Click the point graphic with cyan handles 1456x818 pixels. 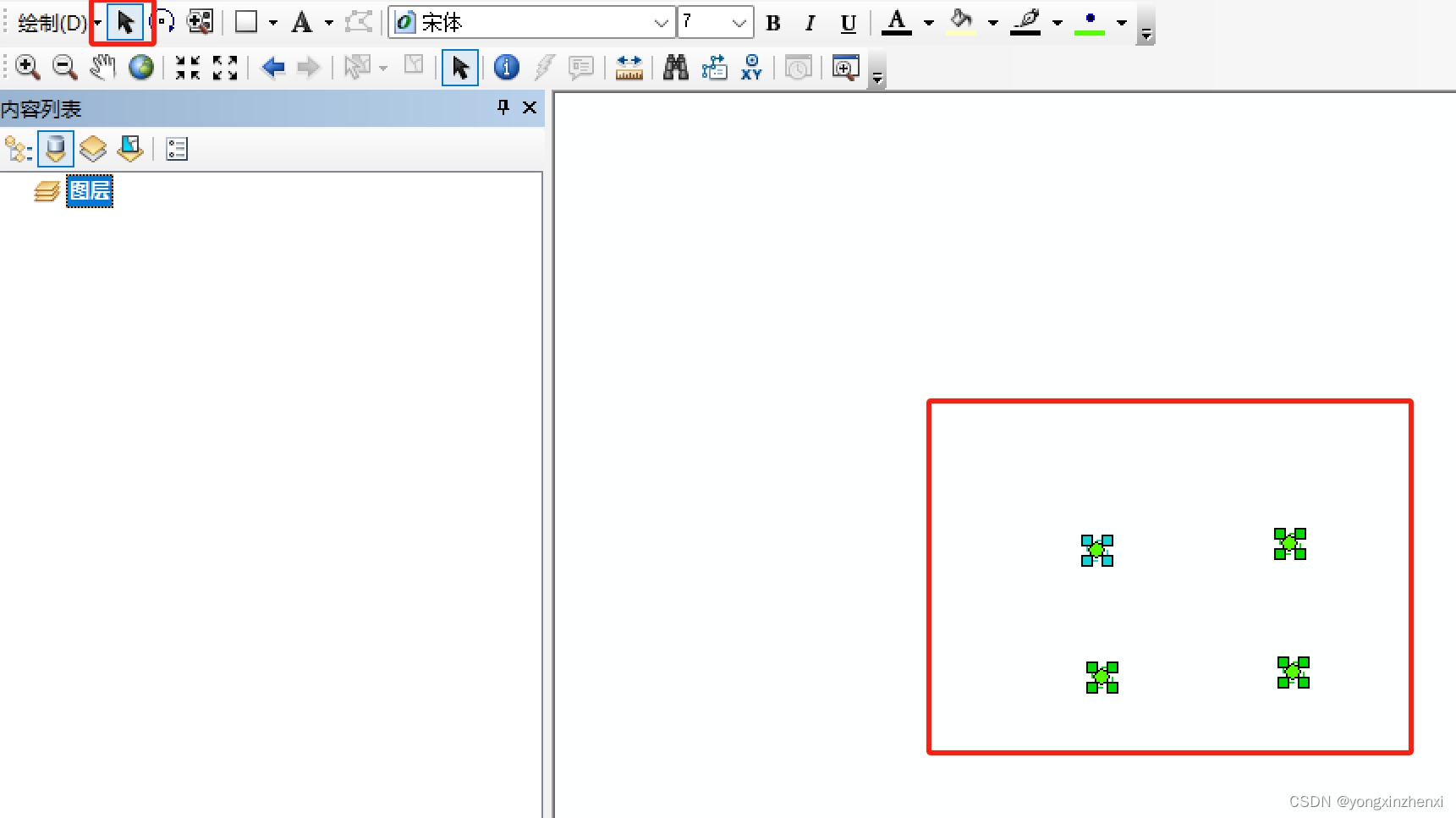1097,551
